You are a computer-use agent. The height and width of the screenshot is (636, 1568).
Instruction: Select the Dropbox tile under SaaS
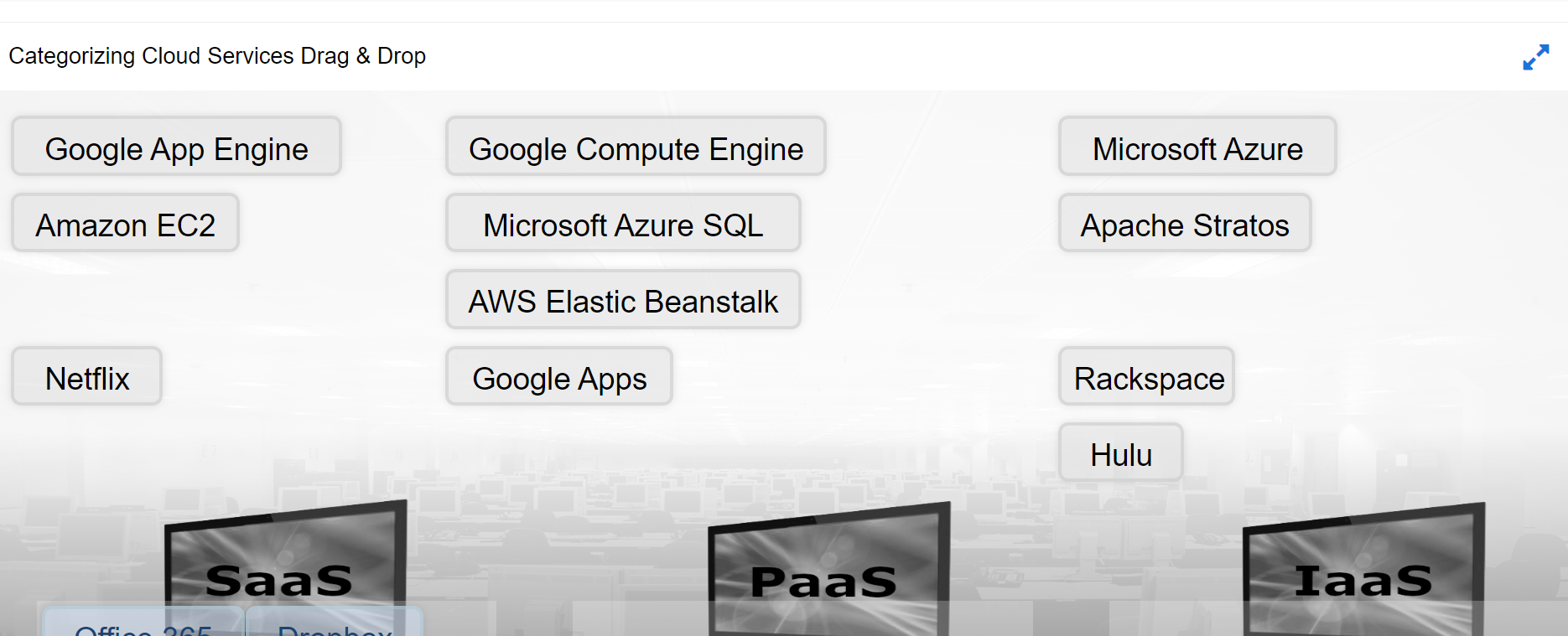pyautogui.click(x=333, y=630)
